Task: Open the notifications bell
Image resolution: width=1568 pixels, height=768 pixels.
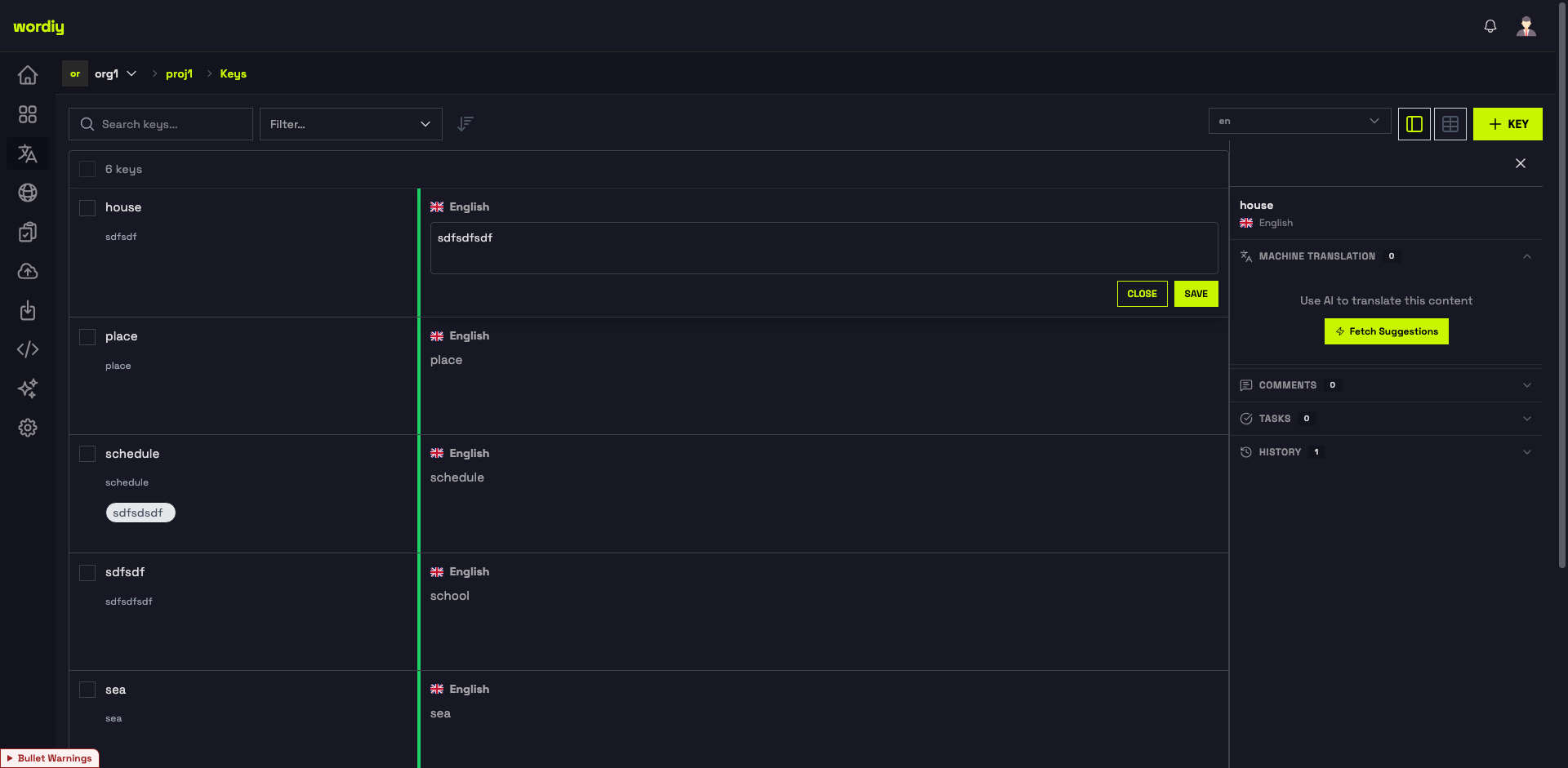Action: pyautogui.click(x=1490, y=26)
